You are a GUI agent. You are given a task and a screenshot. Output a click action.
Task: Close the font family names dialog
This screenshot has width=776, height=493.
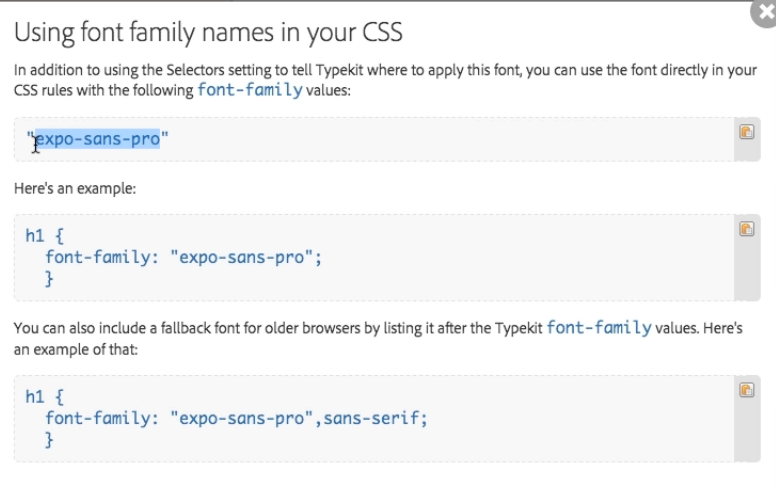click(x=766, y=8)
